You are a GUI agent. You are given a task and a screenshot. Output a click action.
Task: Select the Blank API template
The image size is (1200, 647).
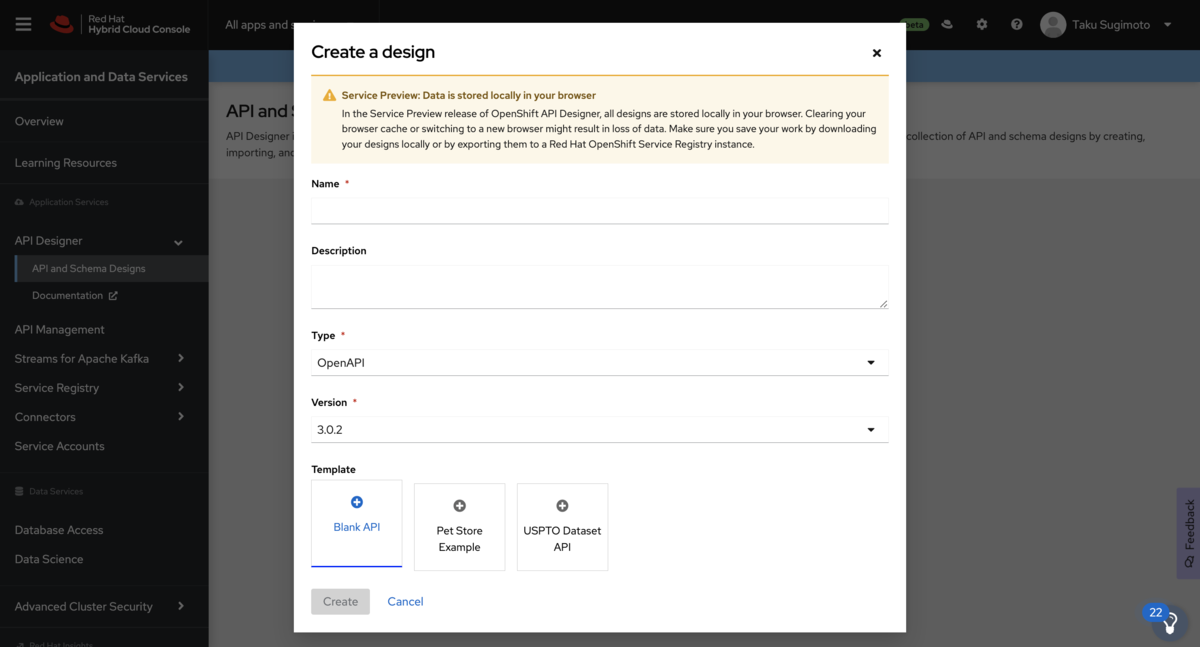357,522
